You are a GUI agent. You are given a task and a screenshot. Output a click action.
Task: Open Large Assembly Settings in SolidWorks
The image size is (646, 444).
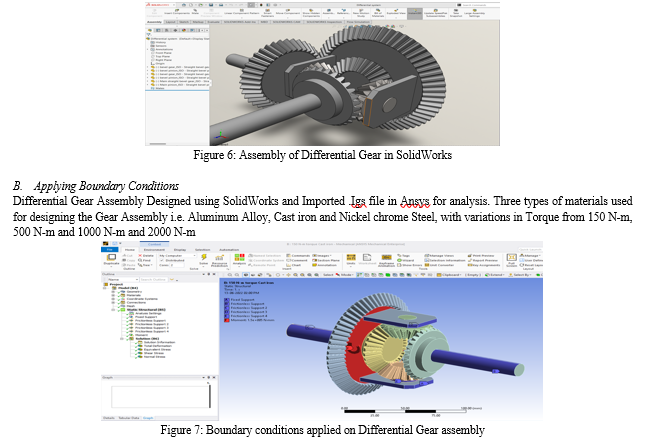click(x=473, y=12)
